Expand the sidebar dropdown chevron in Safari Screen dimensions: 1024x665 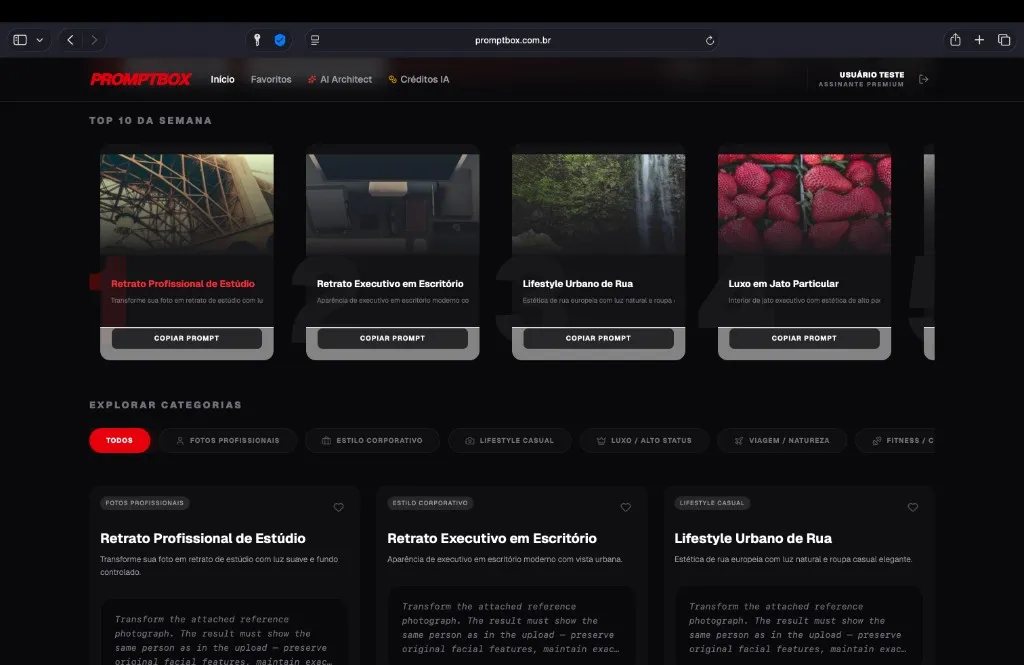pyautogui.click(x=40, y=40)
